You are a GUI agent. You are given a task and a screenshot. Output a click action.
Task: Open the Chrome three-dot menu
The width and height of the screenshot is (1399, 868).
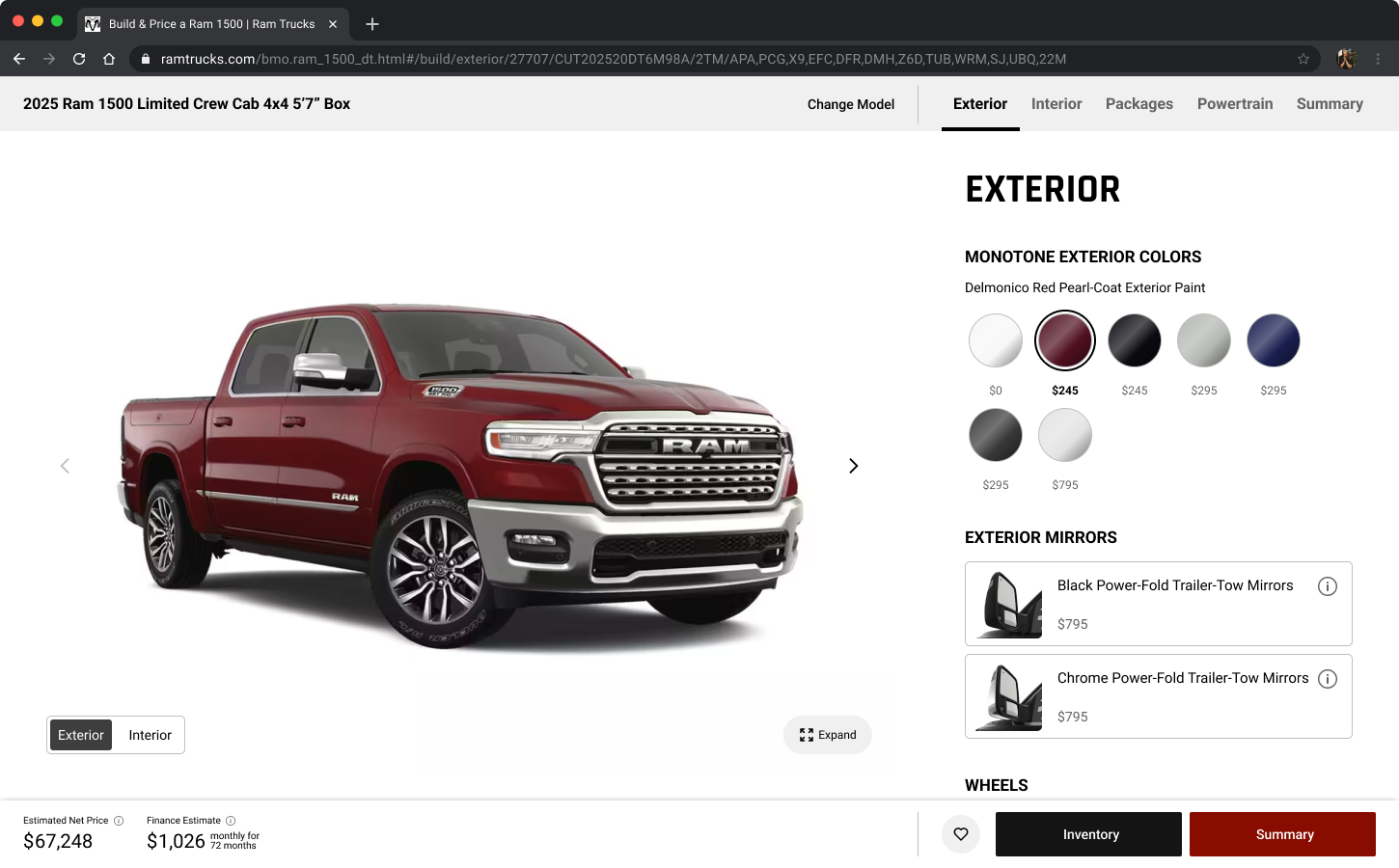(x=1378, y=59)
